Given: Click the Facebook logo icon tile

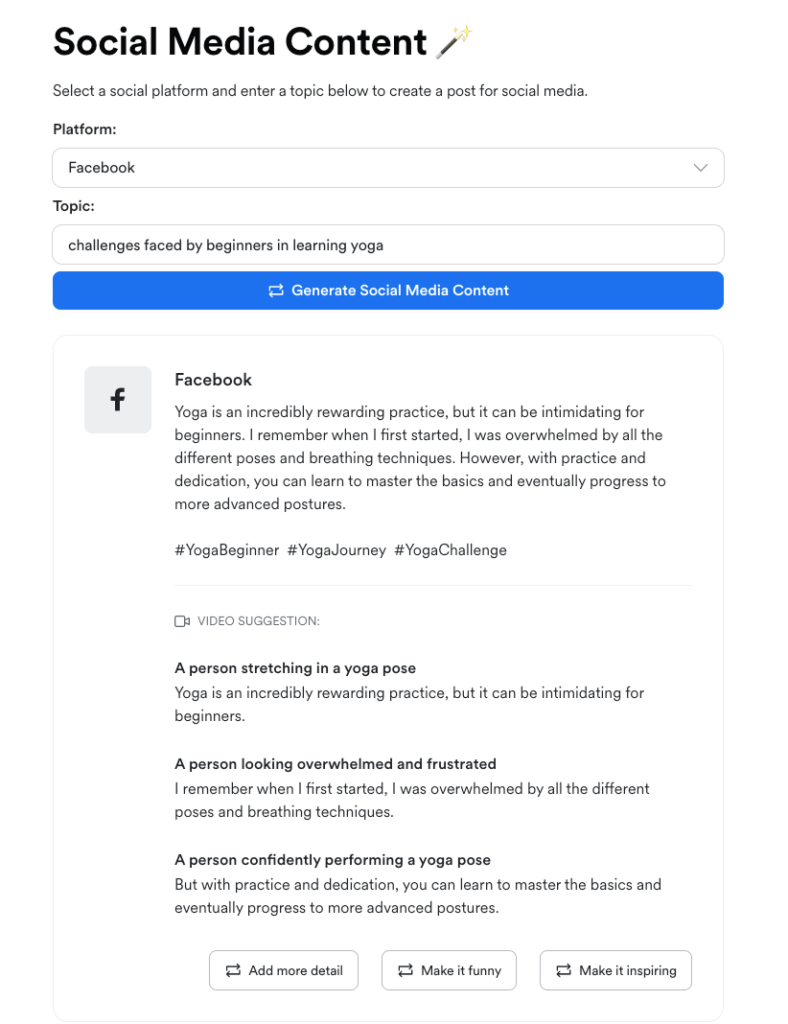Looking at the screenshot, I should [118, 400].
